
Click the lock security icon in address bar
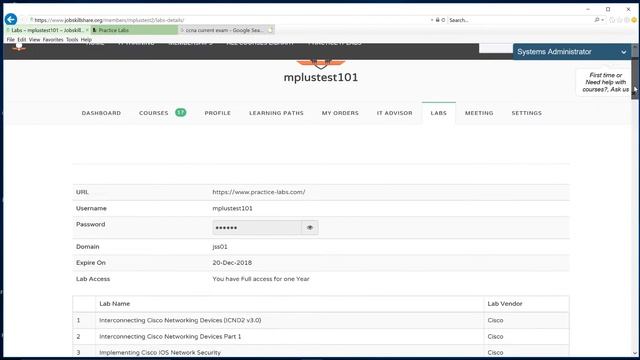pyautogui.click(x=438, y=20)
